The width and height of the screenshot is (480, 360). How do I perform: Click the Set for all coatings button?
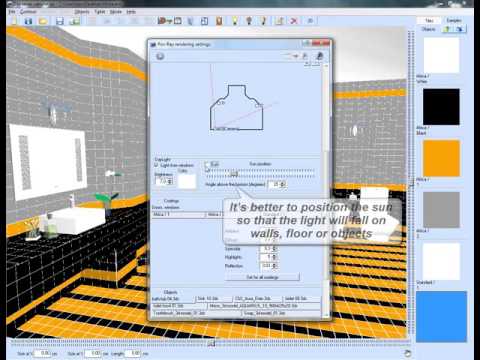click(x=262, y=277)
